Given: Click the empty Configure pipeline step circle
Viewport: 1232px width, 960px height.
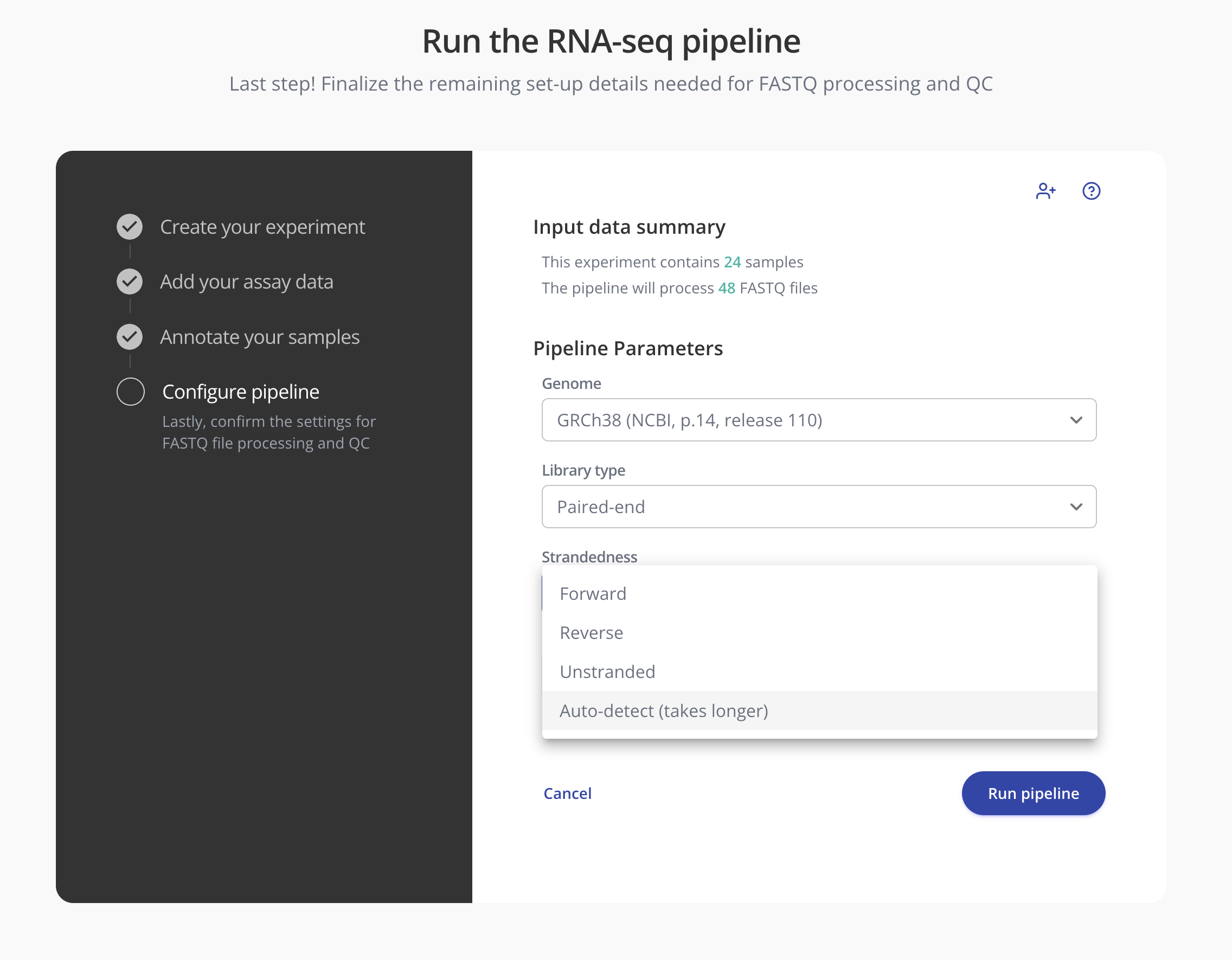Looking at the screenshot, I should (x=130, y=392).
